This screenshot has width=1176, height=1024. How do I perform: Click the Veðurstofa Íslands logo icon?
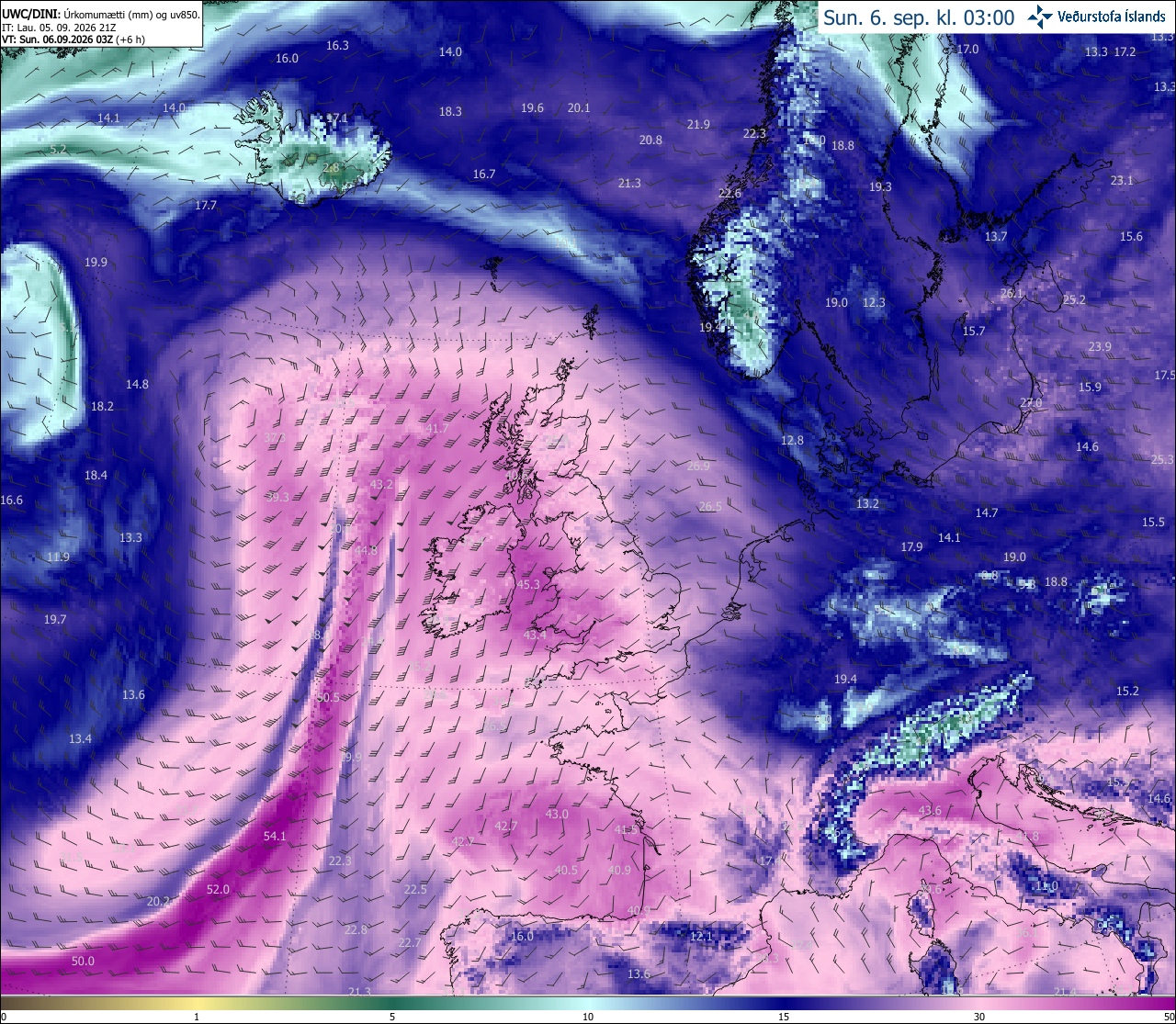[x=1041, y=16]
